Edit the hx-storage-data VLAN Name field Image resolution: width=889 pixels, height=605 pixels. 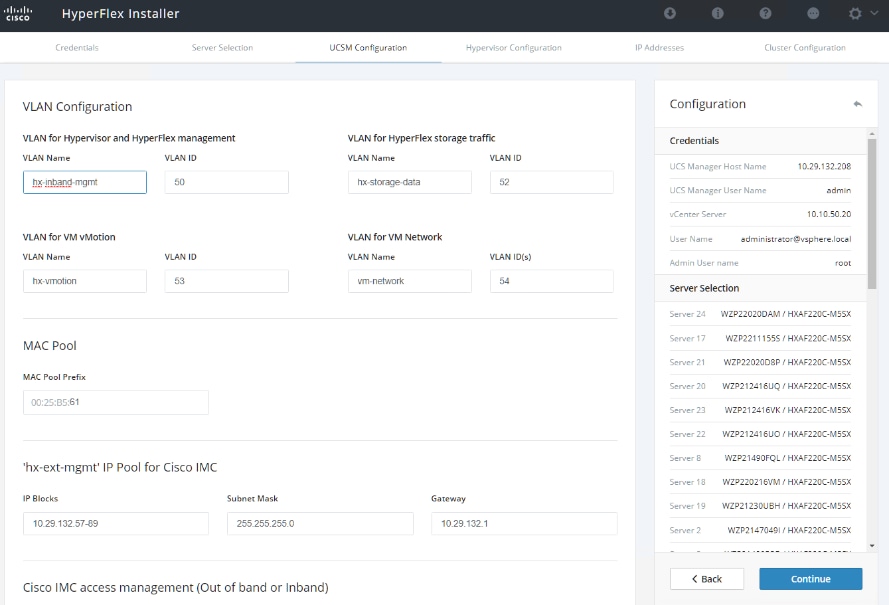tap(409, 182)
